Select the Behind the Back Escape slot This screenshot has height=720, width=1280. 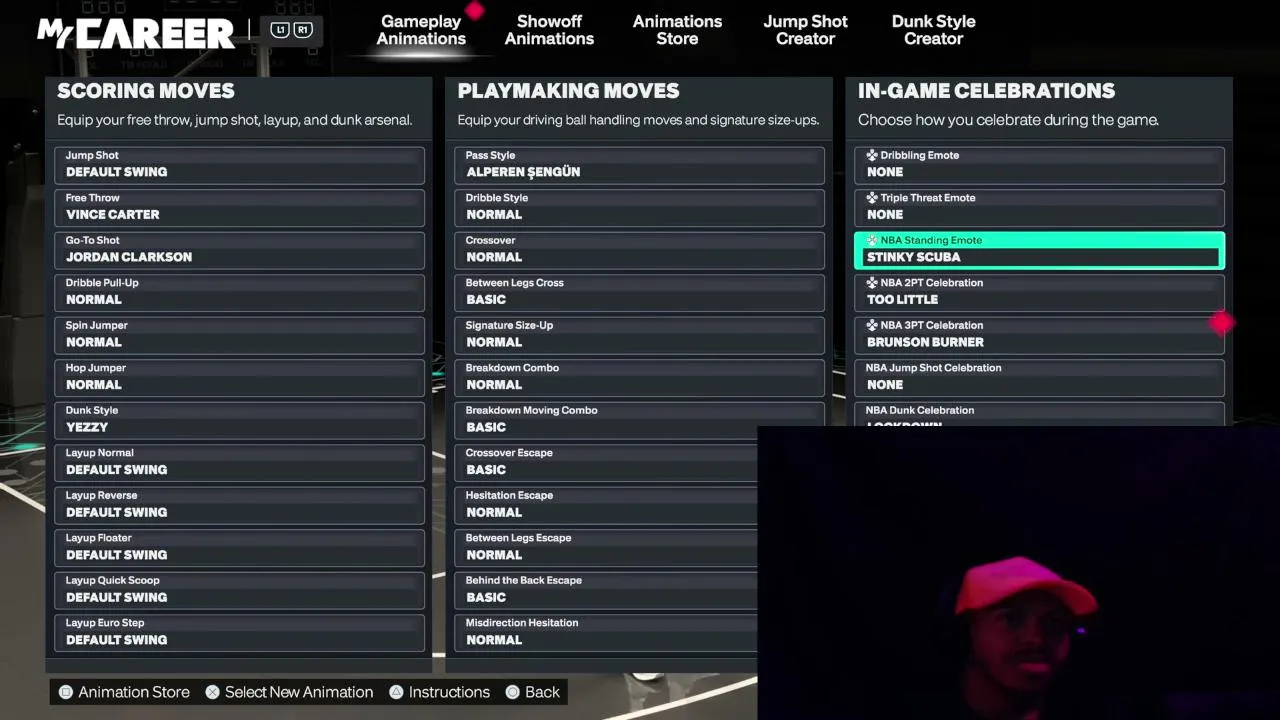pos(606,590)
